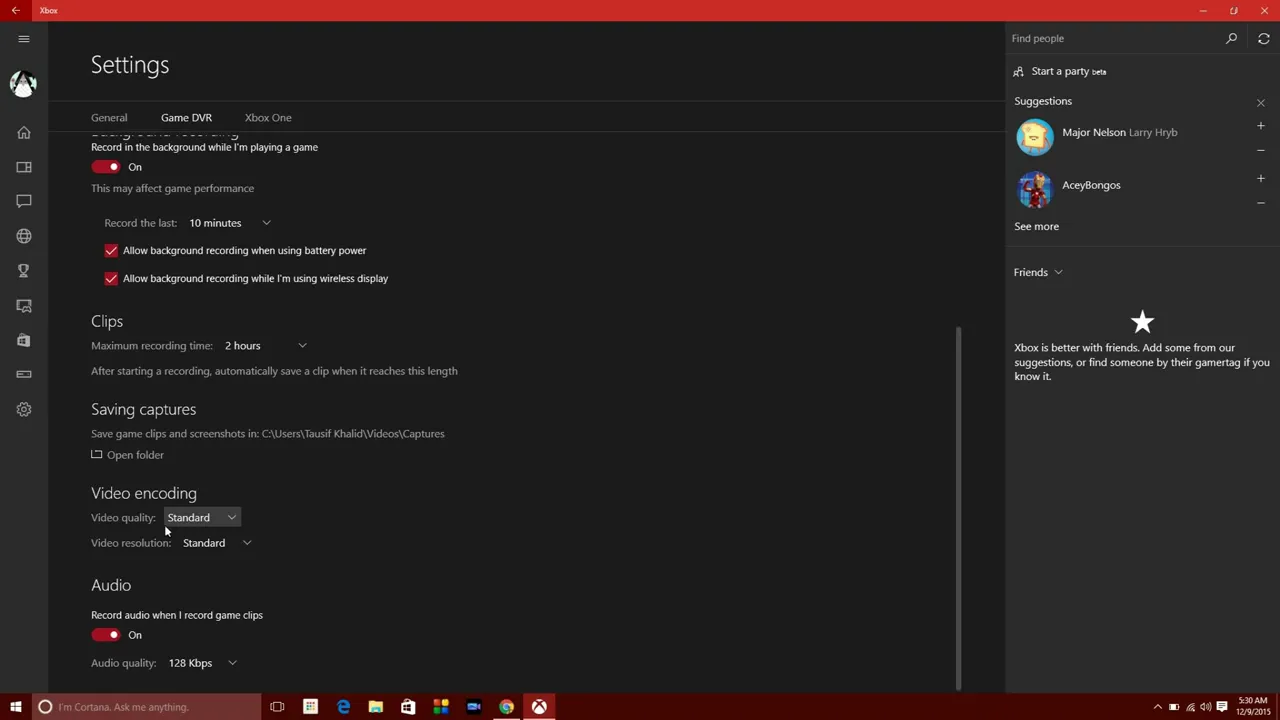Click Cortana Ask me anything box
This screenshot has height=720, width=1280.
tap(146, 707)
